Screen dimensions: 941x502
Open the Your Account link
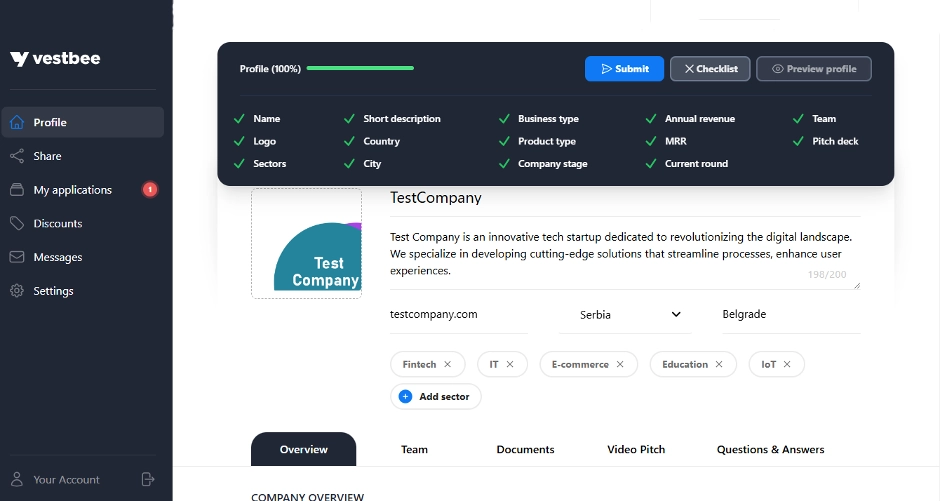click(67, 480)
